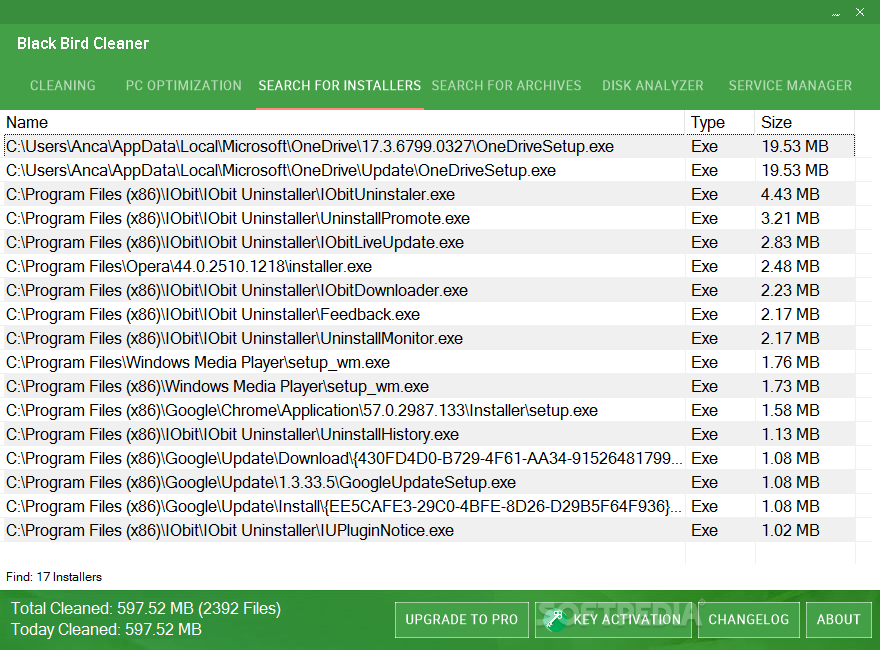This screenshot has width=880, height=650.
Task: Minimize the Black Bird Cleaner window
Action: (836, 14)
